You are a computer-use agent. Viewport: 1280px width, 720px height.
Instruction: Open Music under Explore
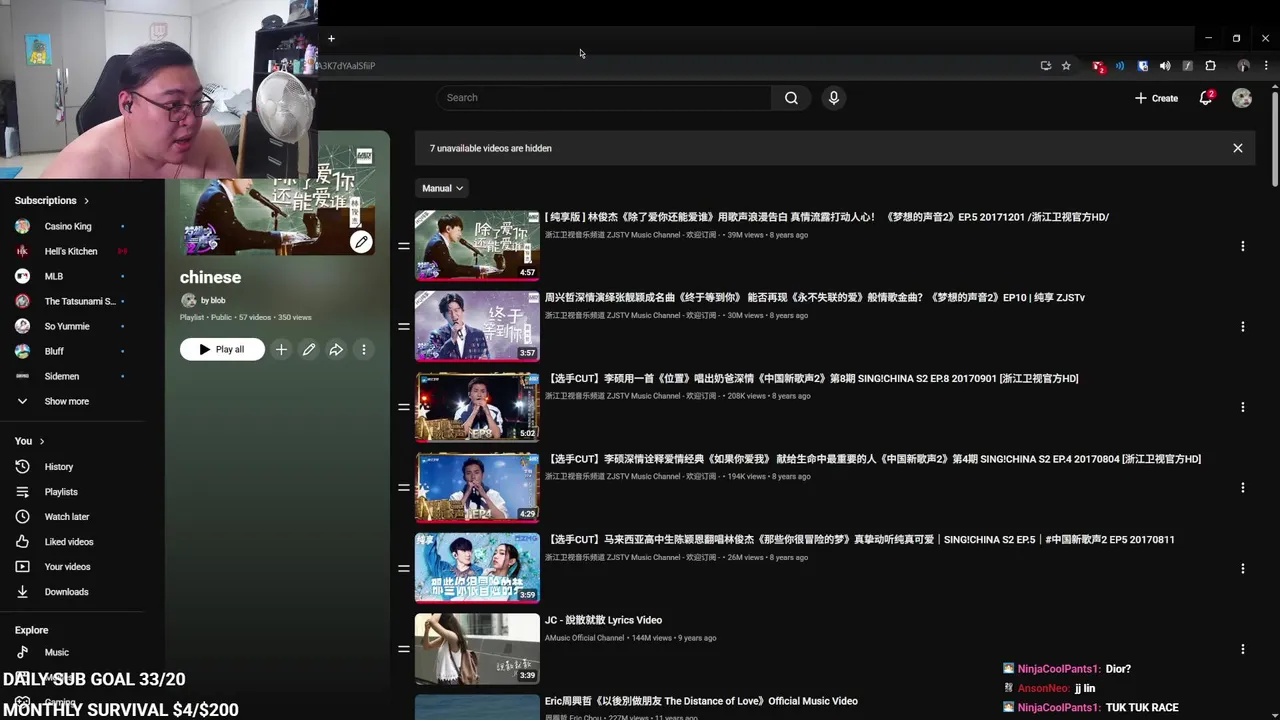56,652
